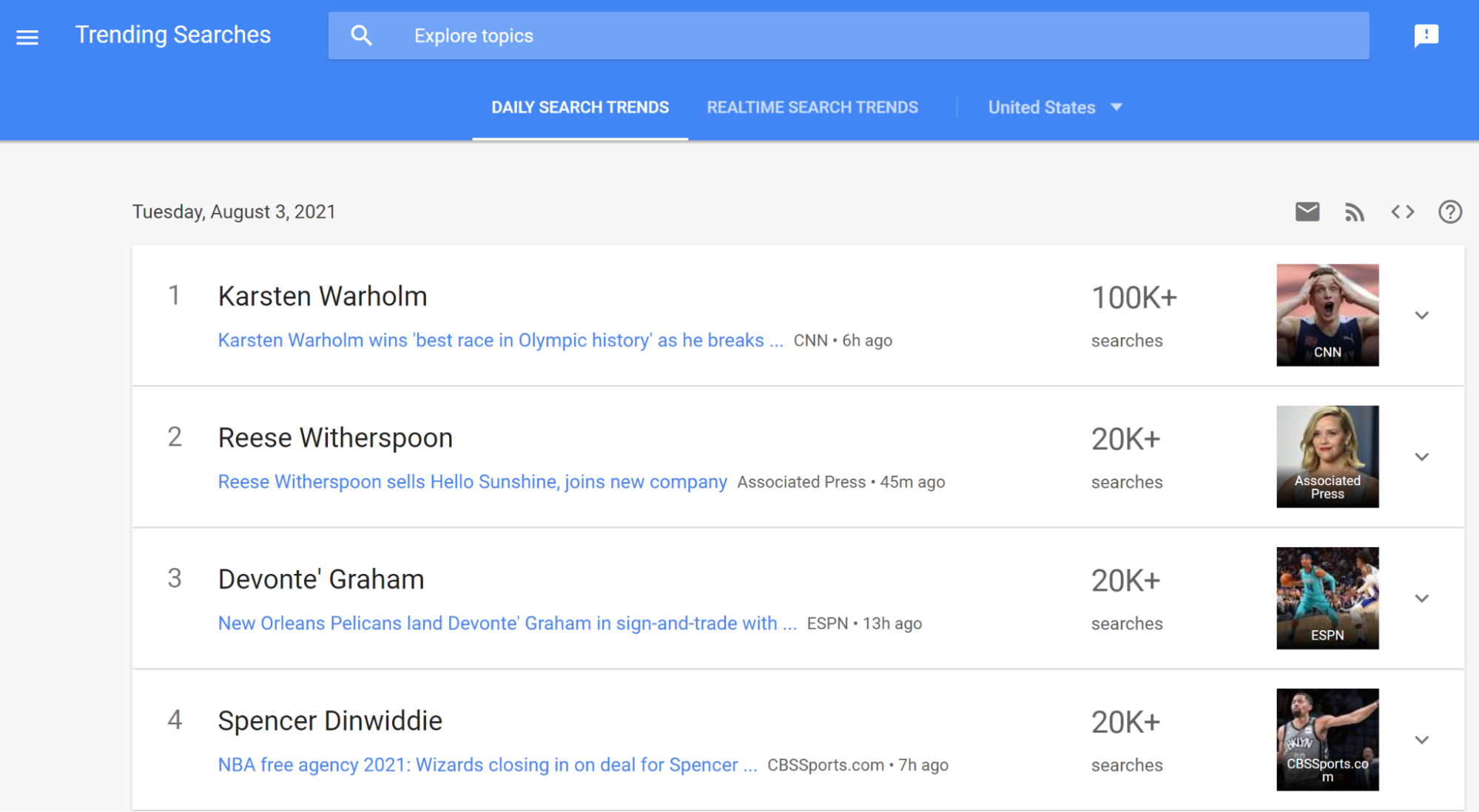Screen dimensions: 1479x812
Task: Click the search magnifier icon
Action: click(x=361, y=35)
